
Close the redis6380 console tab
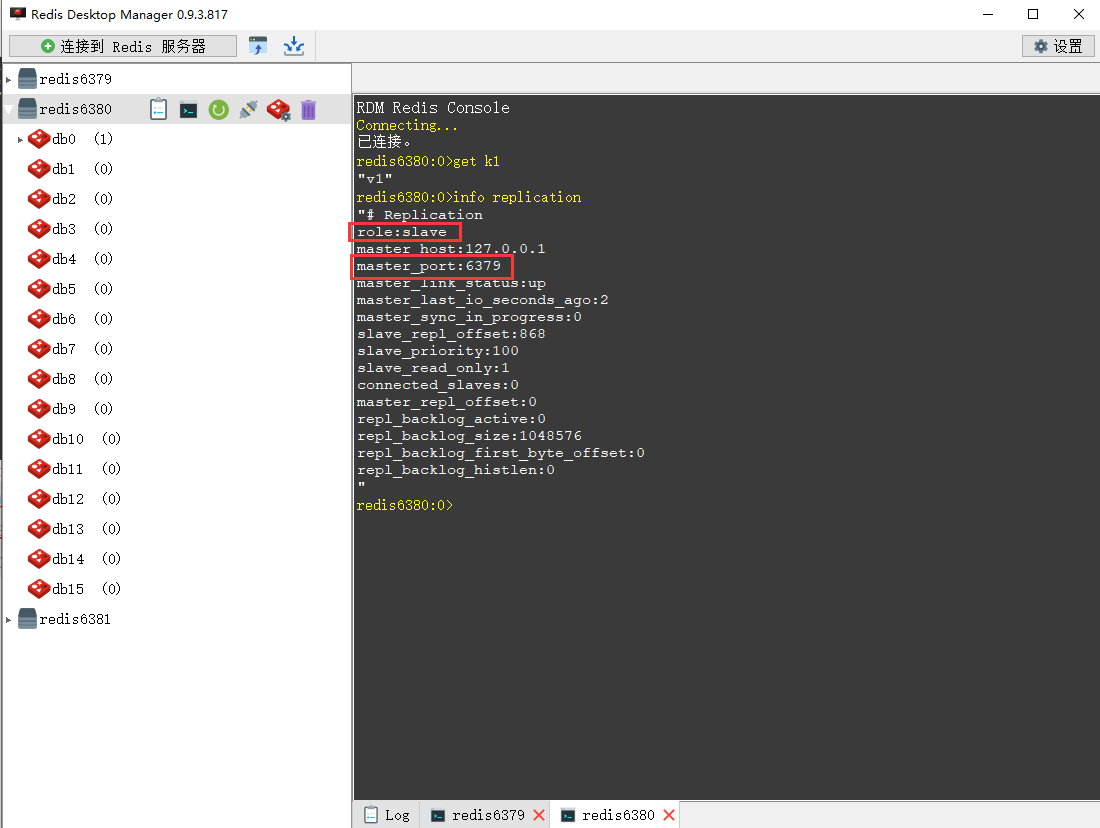(669, 815)
